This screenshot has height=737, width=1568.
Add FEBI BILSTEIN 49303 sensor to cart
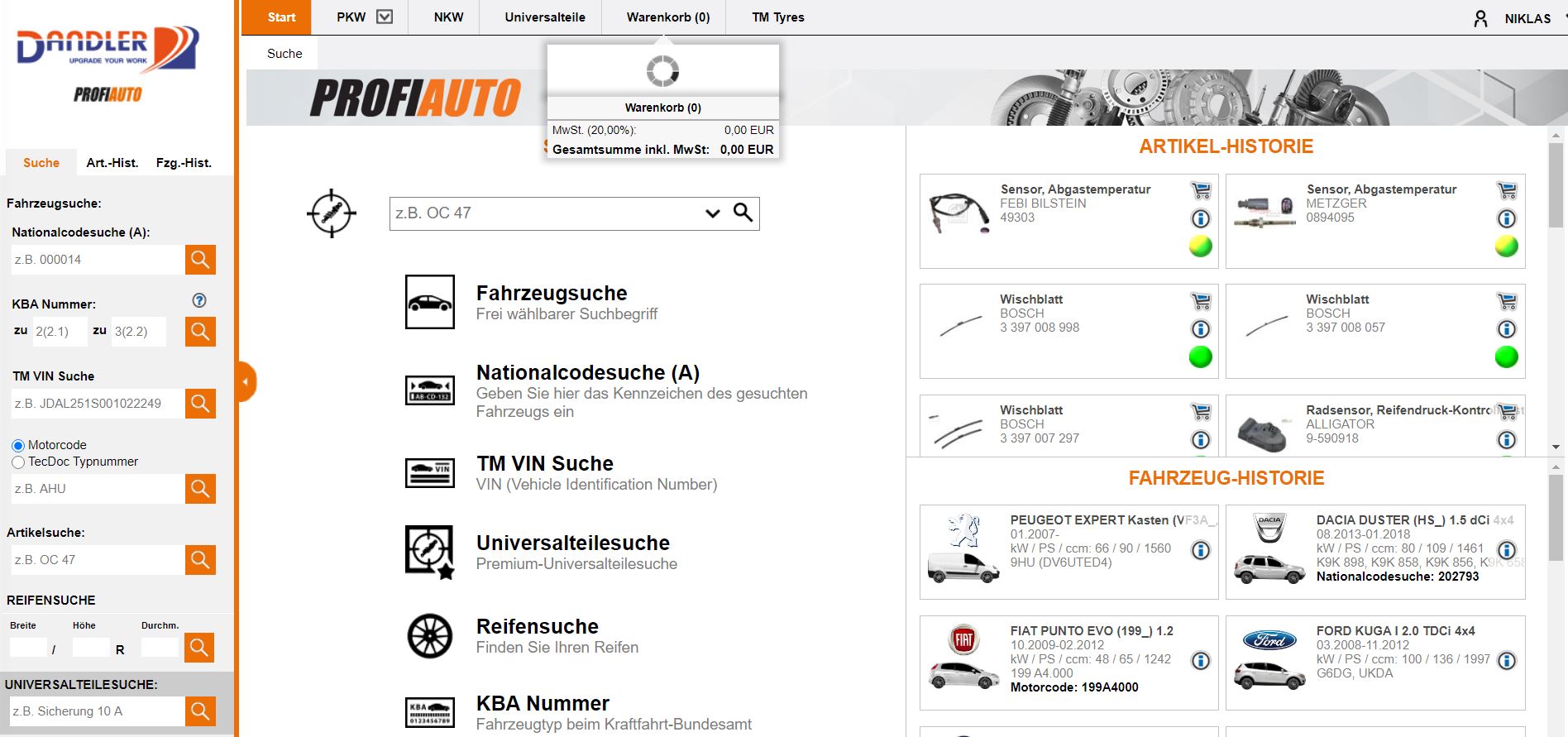(1201, 190)
